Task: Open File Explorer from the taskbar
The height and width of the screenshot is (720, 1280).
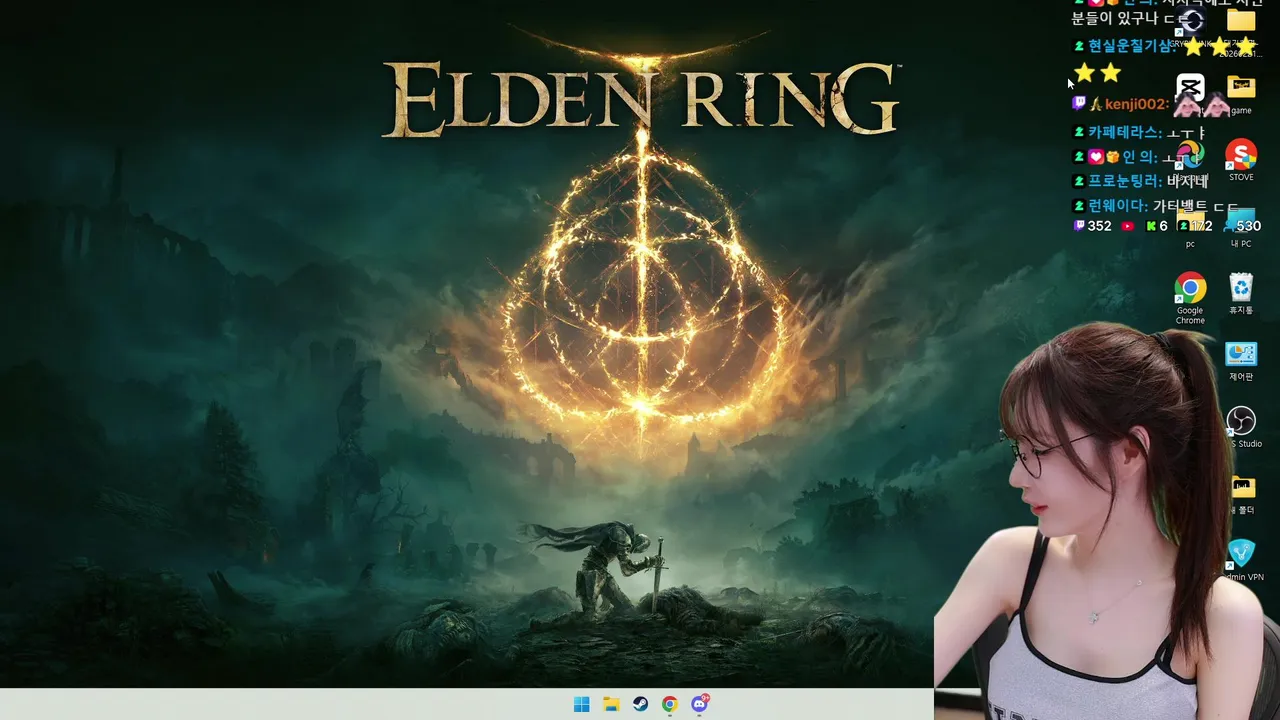Action: point(611,704)
